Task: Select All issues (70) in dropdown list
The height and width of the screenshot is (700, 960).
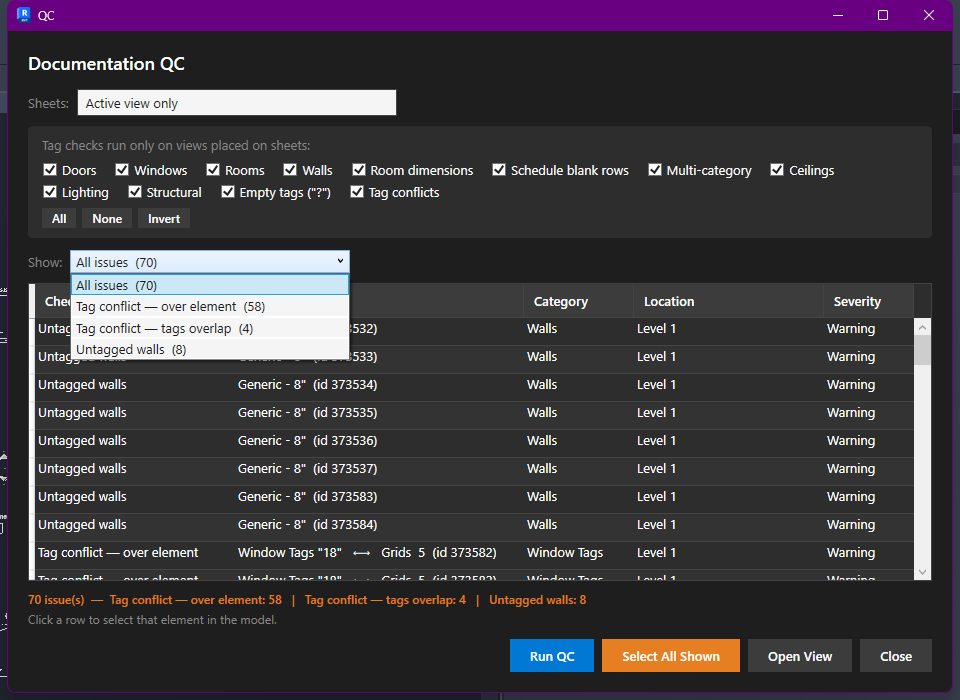Action: tap(210, 285)
